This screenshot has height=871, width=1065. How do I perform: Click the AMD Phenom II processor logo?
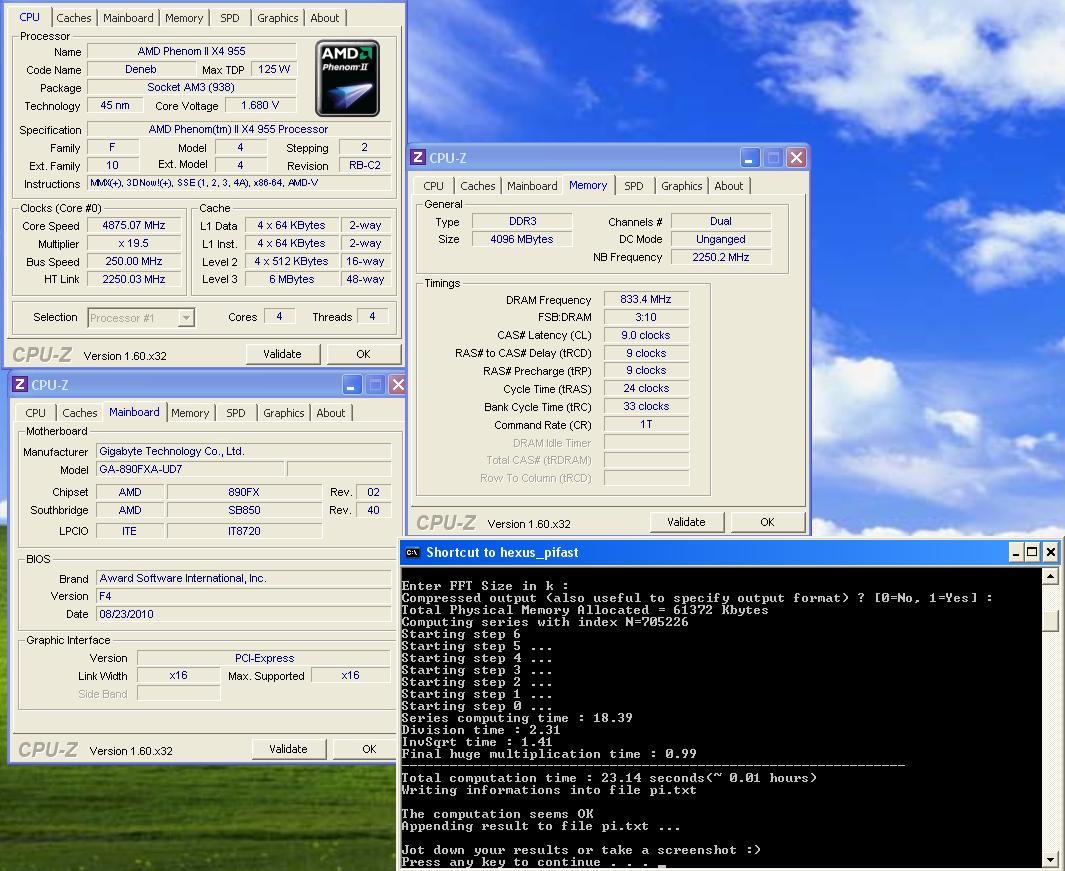(347, 78)
